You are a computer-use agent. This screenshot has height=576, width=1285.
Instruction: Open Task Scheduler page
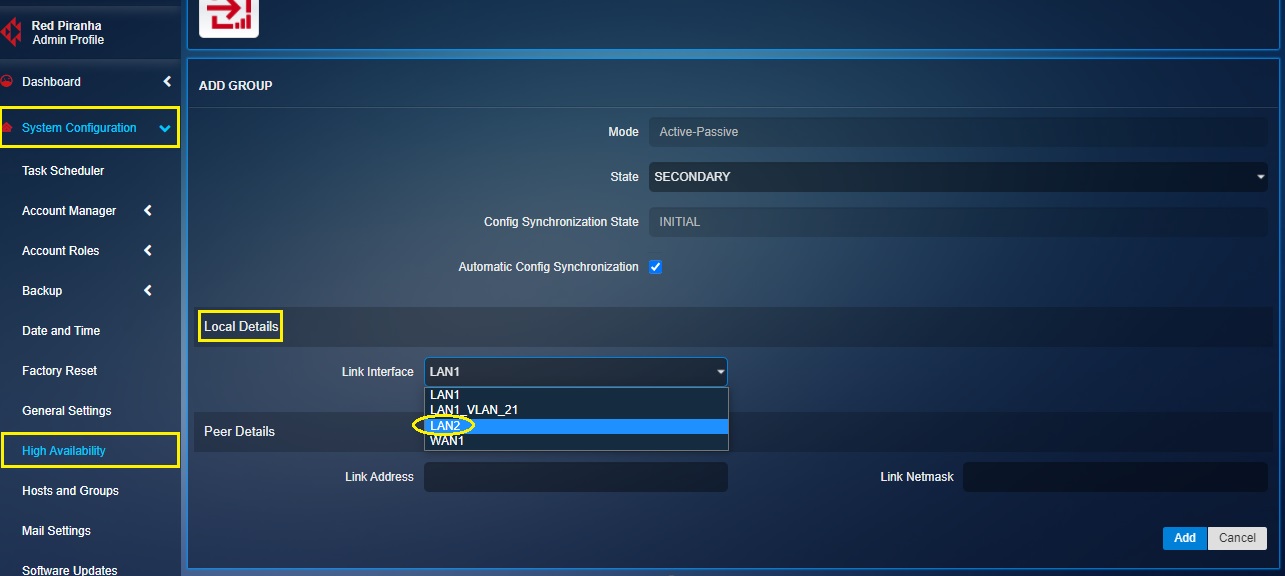click(x=63, y=171)
